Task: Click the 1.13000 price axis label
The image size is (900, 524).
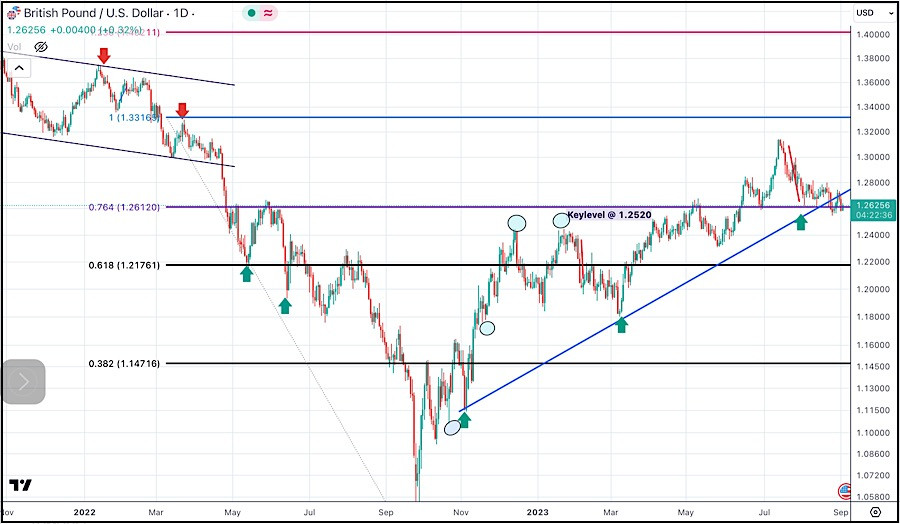Action: 872,389
